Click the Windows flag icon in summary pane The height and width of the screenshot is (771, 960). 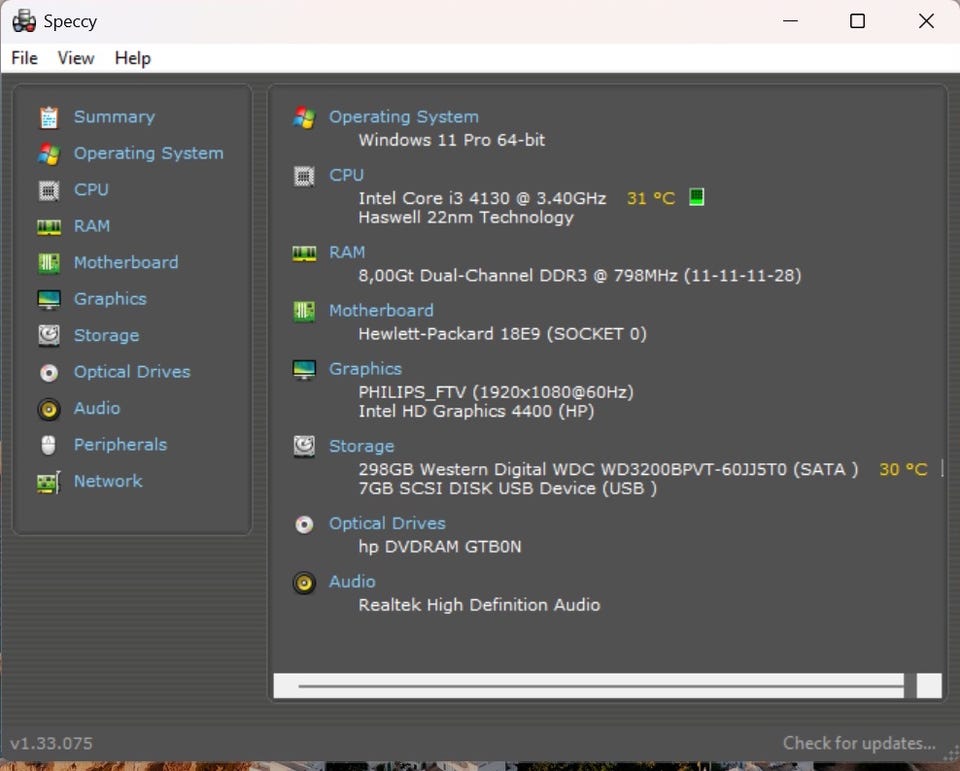click(304, 118)
